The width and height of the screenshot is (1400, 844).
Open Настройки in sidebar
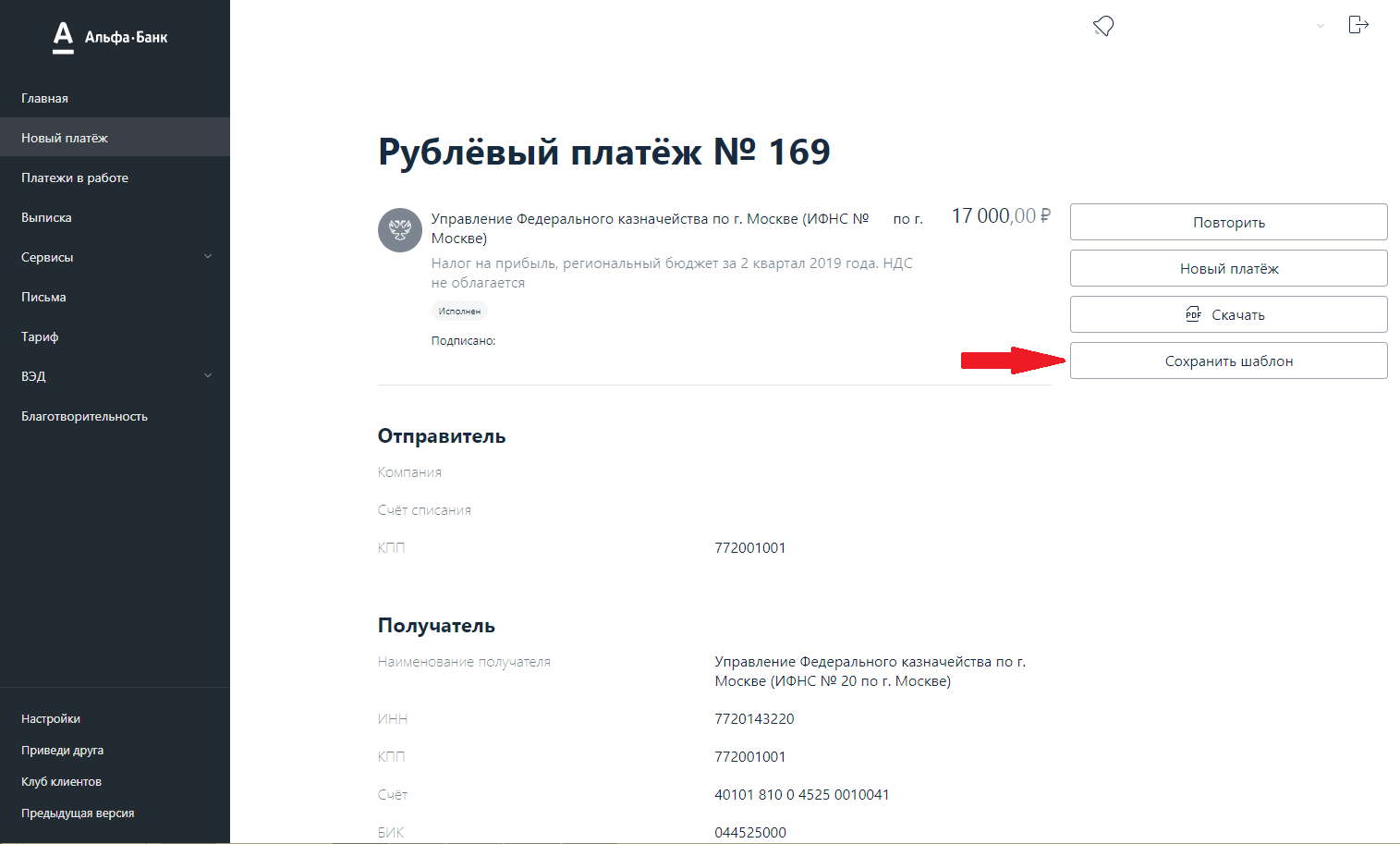51,718
